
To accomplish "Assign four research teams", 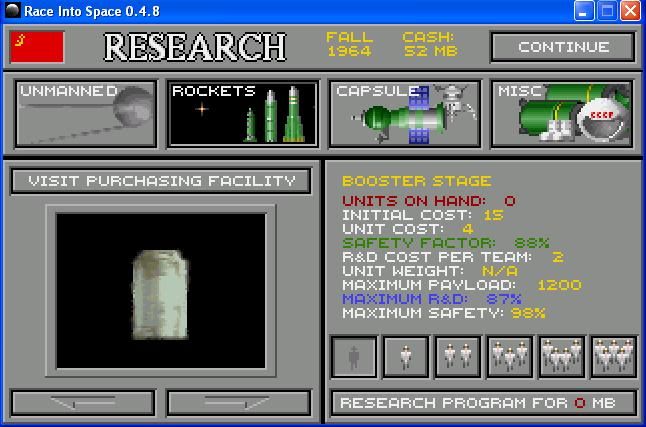I will (x=562, y=357).
